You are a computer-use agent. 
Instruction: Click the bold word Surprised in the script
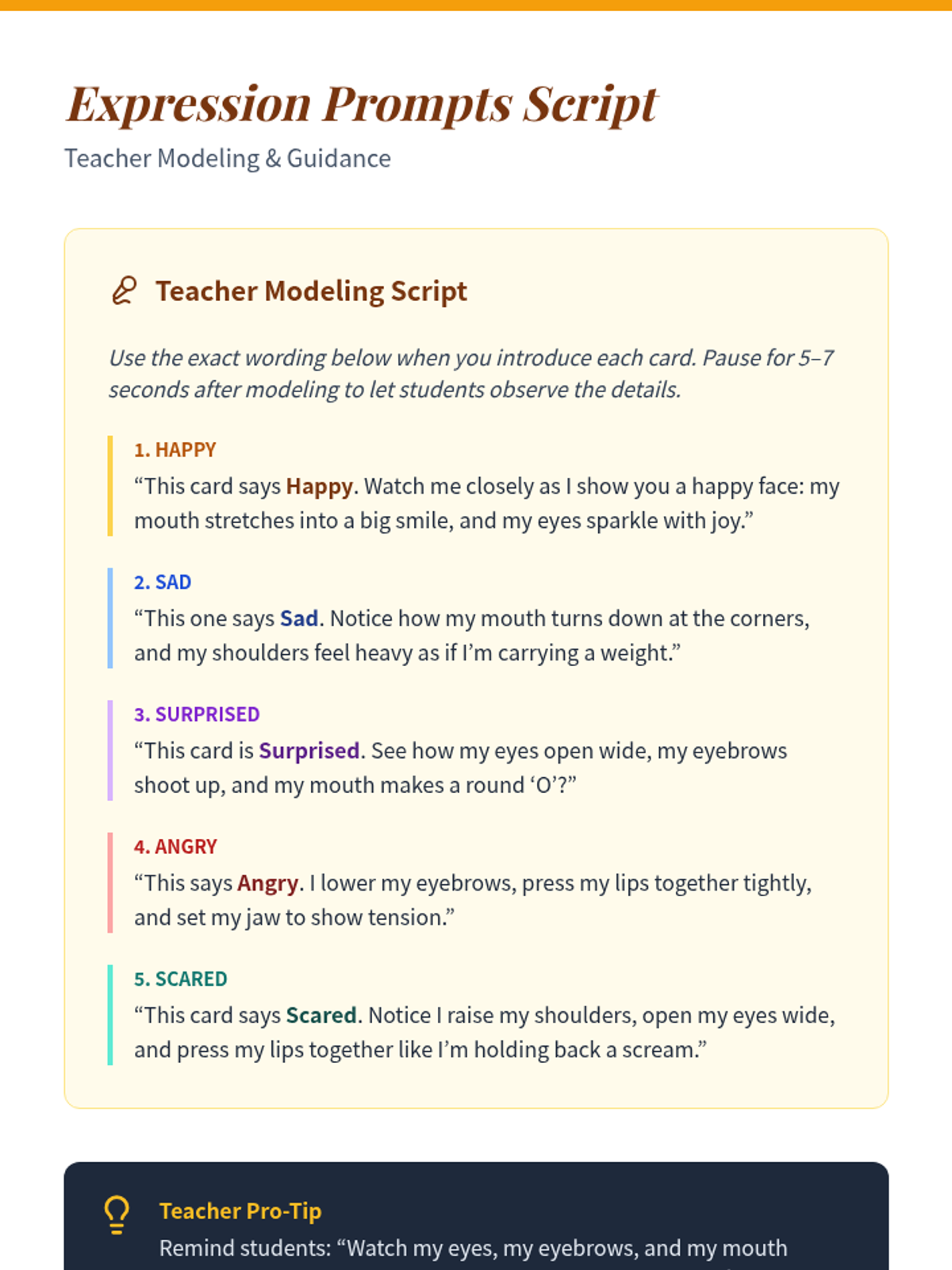click(309, 751)
